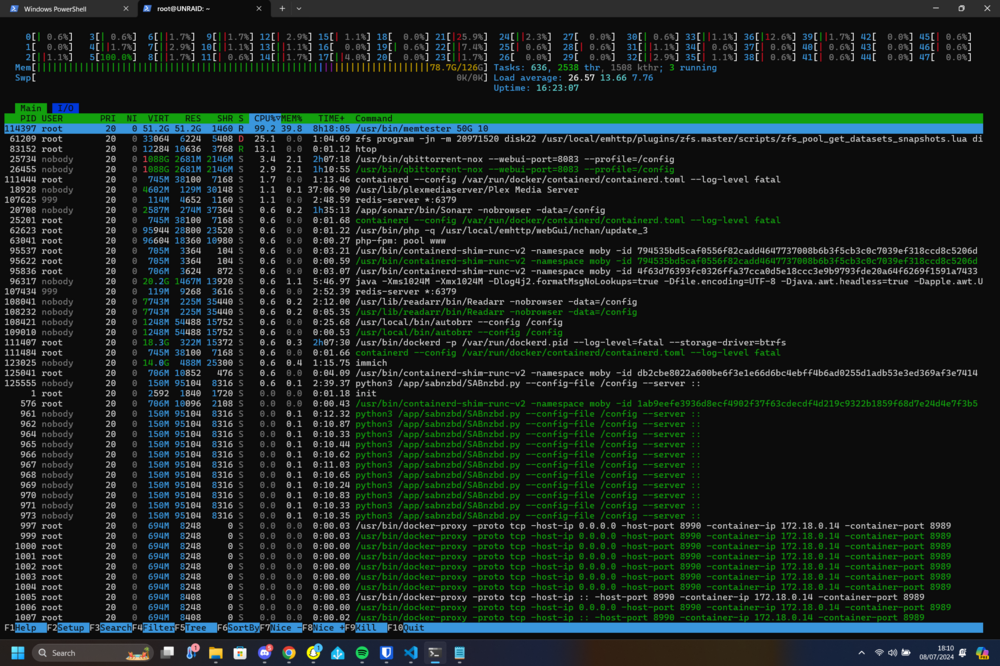Open Microsoft Store from taskbar
1000x666 pixels.
pos(240,653)
